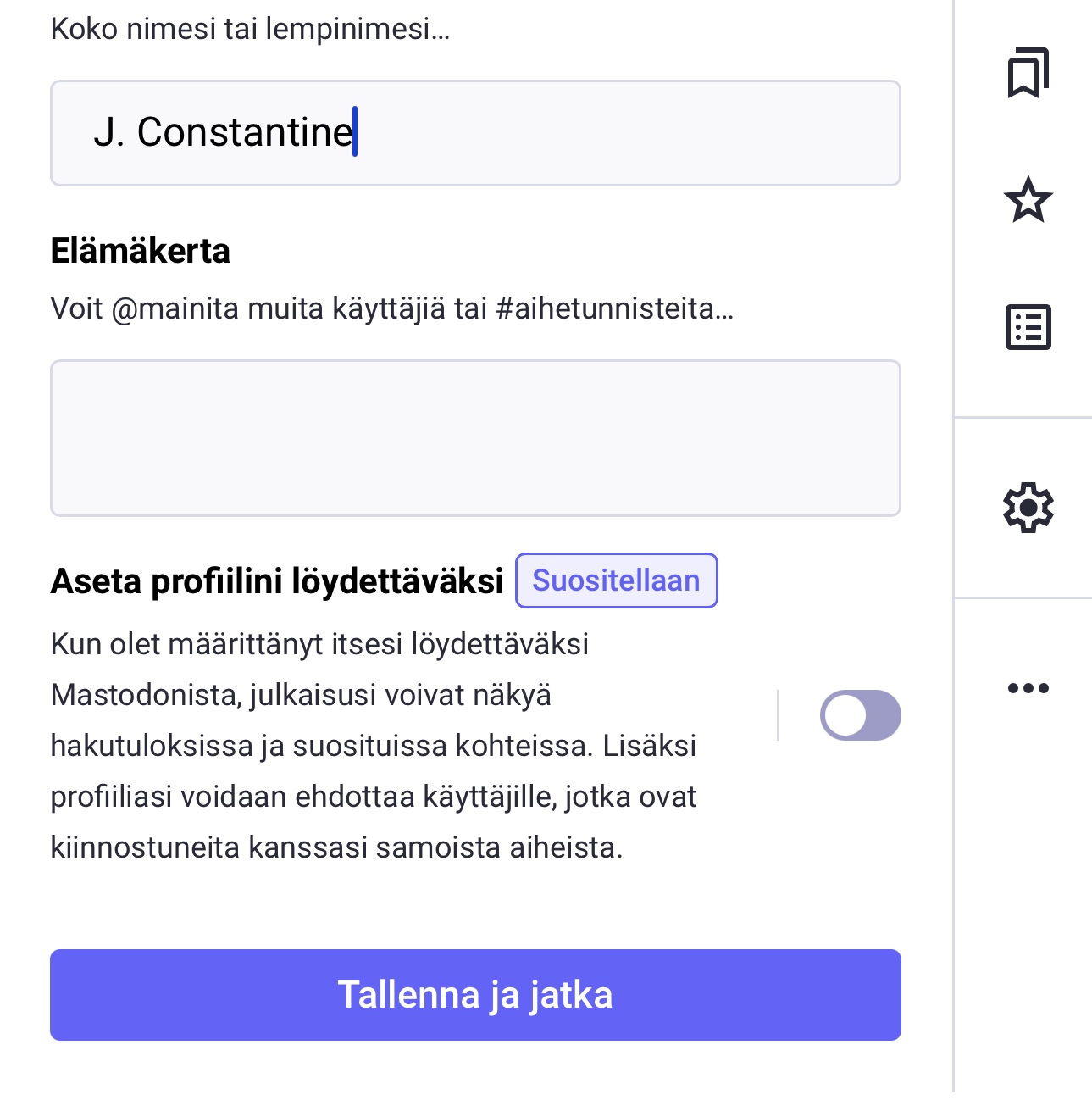Click the separator line below the Lists icon

point(1023,417)
